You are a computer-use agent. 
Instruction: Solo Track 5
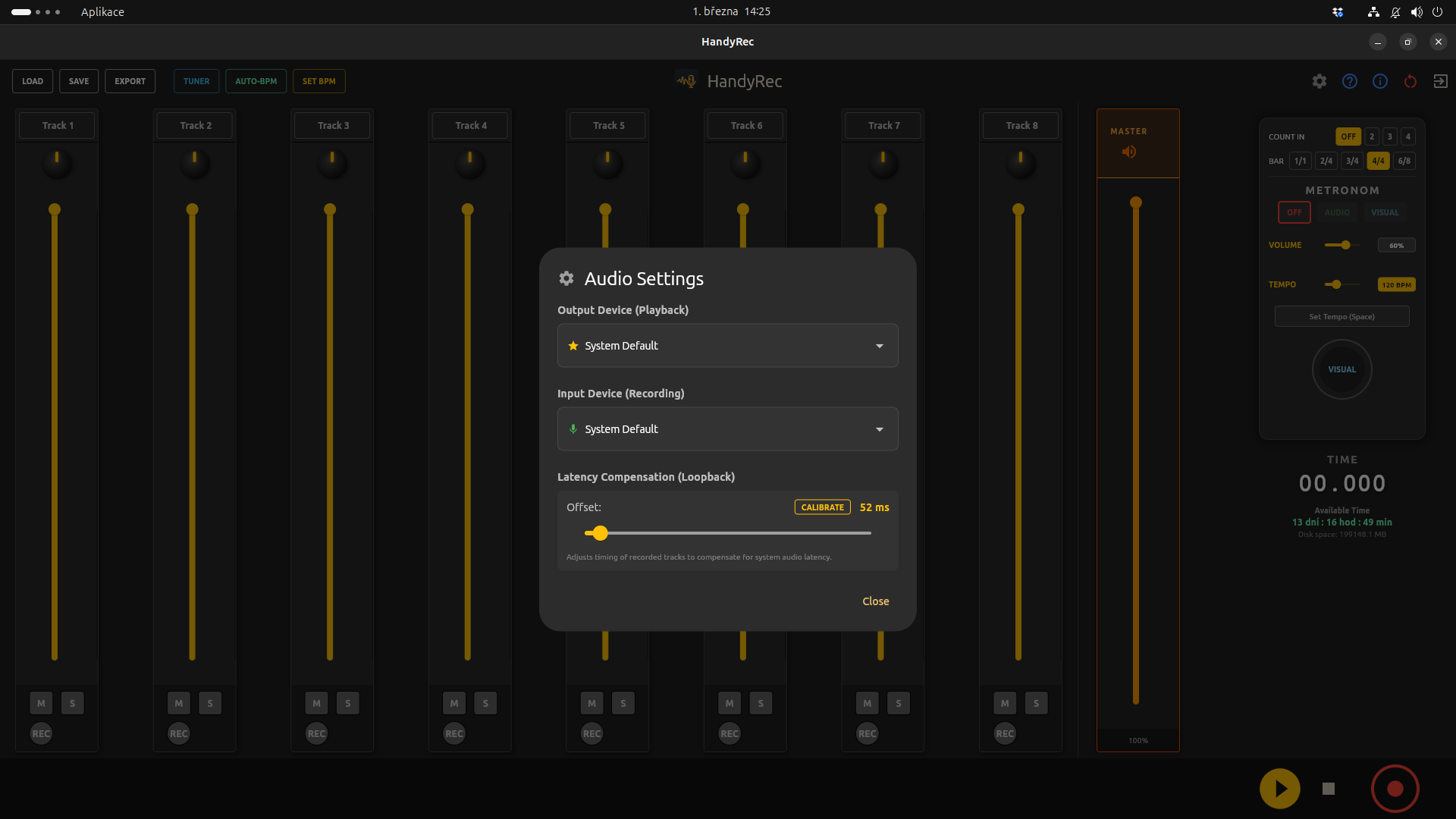(x=623, y=703)
